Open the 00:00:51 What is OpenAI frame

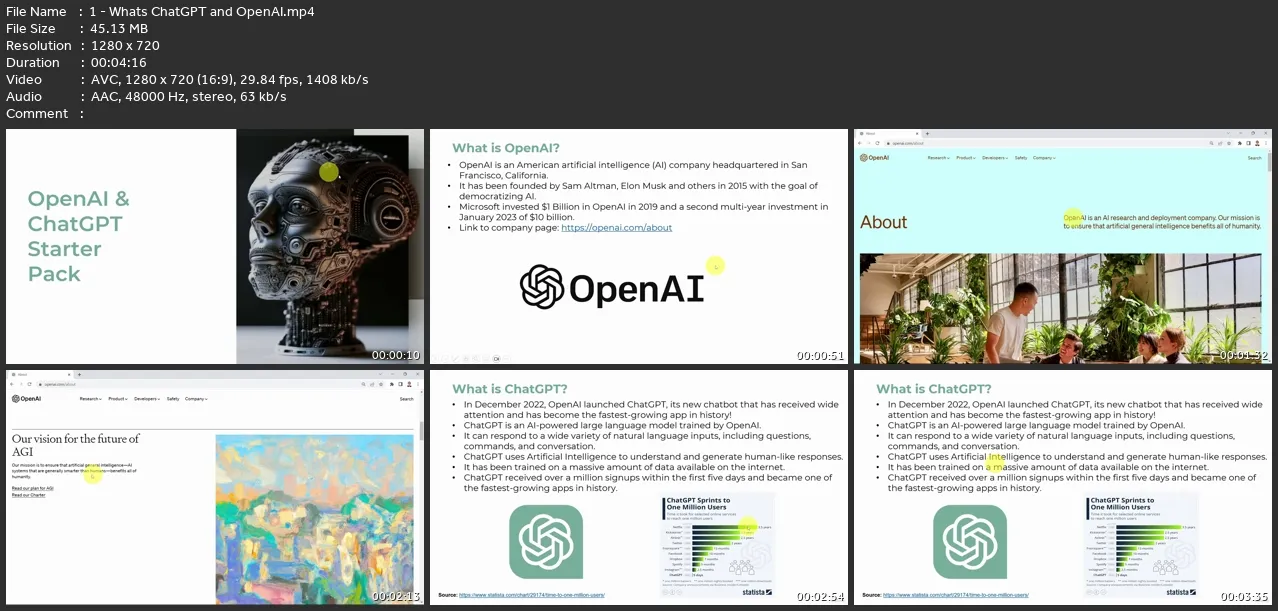638,246
